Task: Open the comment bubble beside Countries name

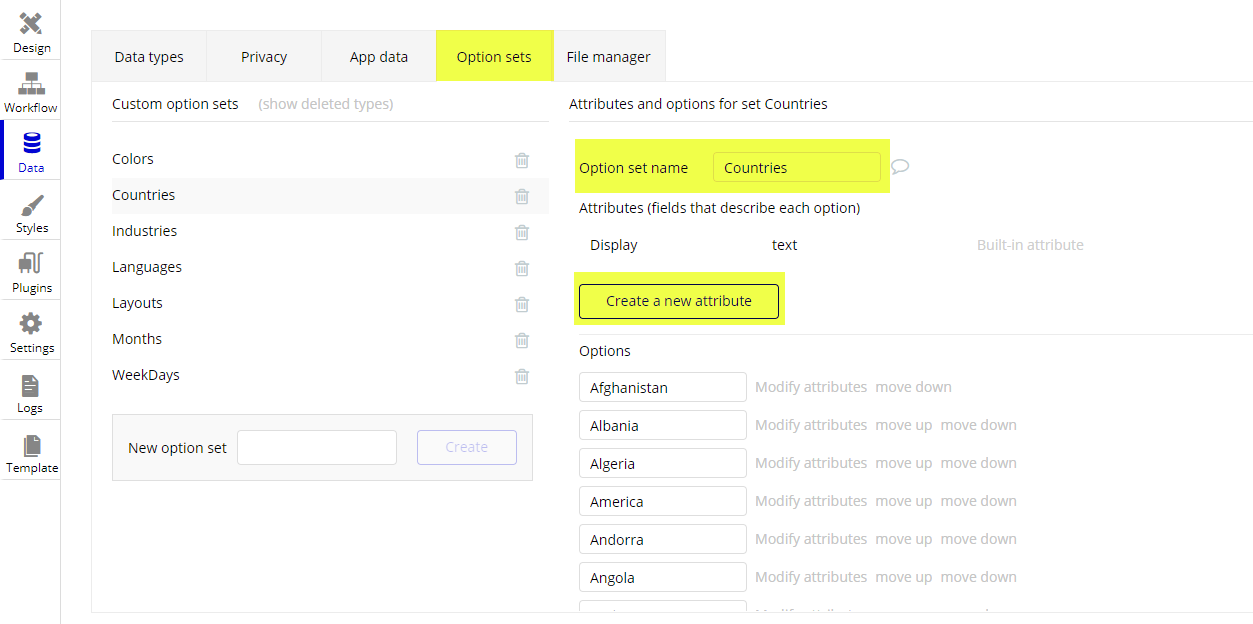Action: [899, 166]
